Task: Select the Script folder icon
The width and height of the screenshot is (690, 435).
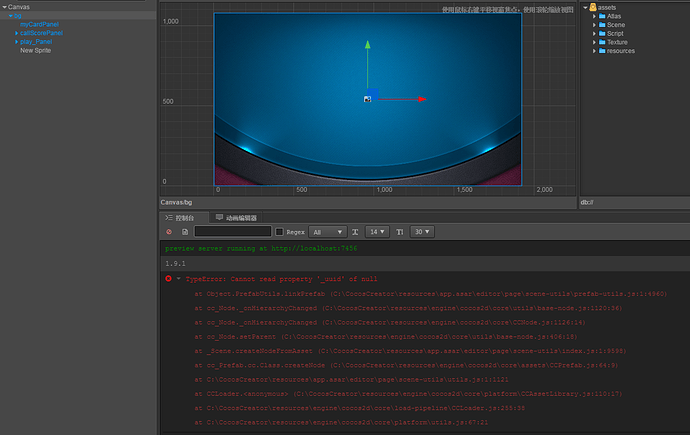Action: 601,33
